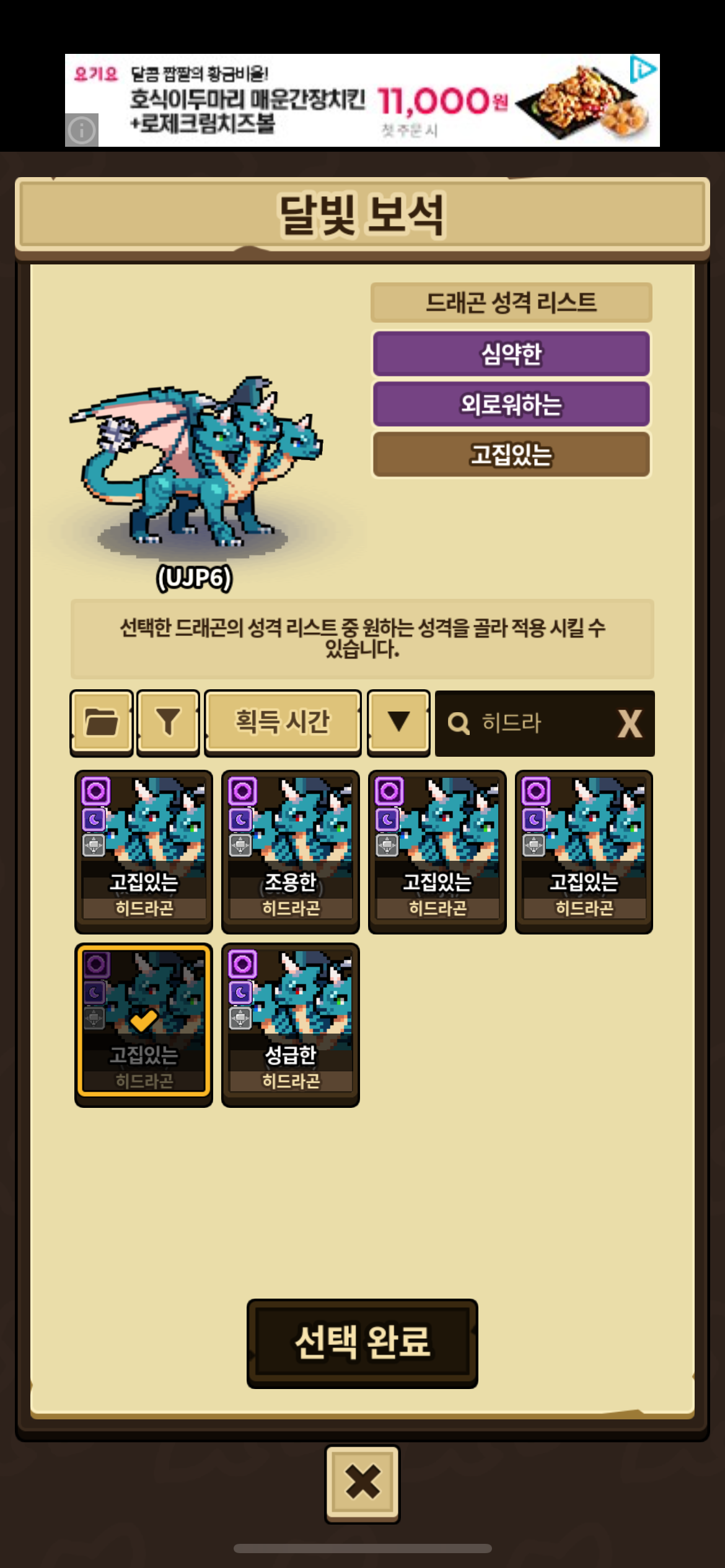The height and width of the screenshot is (1568, 725).
Task: Choose the 외로워하는 personality option
Action: click(x=511, y=404)
